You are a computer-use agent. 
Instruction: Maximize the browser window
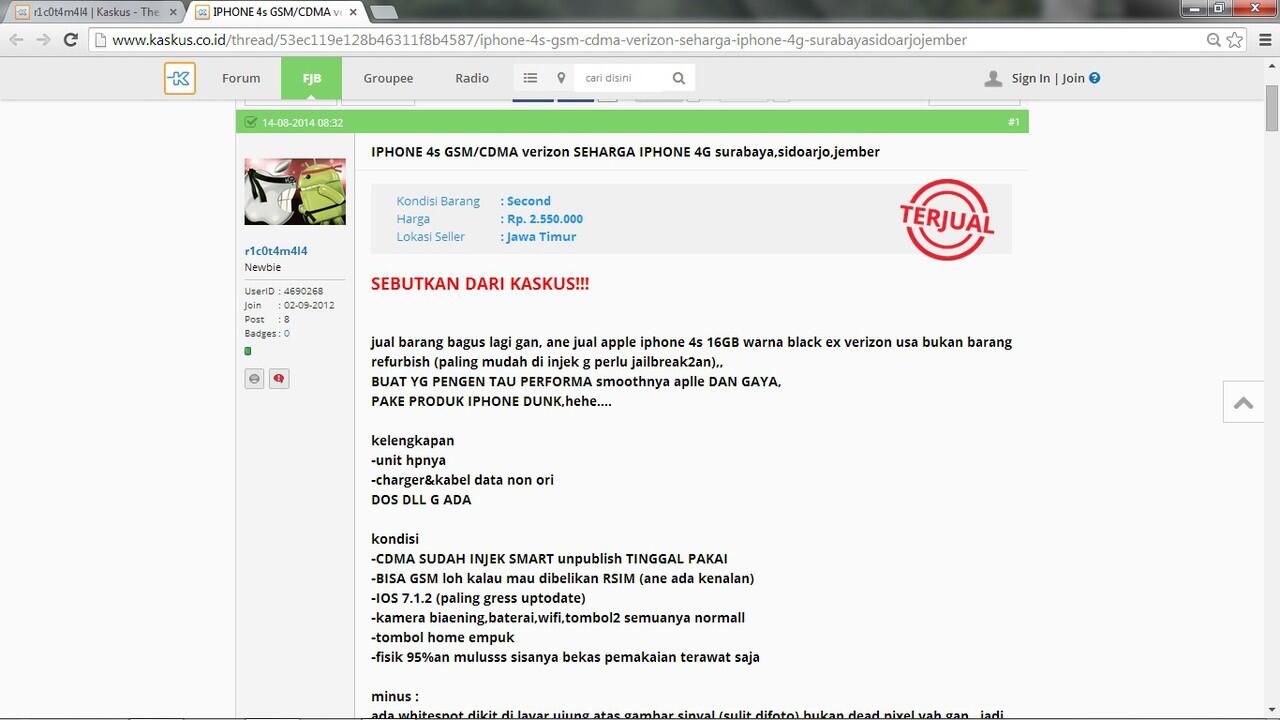1218,8
